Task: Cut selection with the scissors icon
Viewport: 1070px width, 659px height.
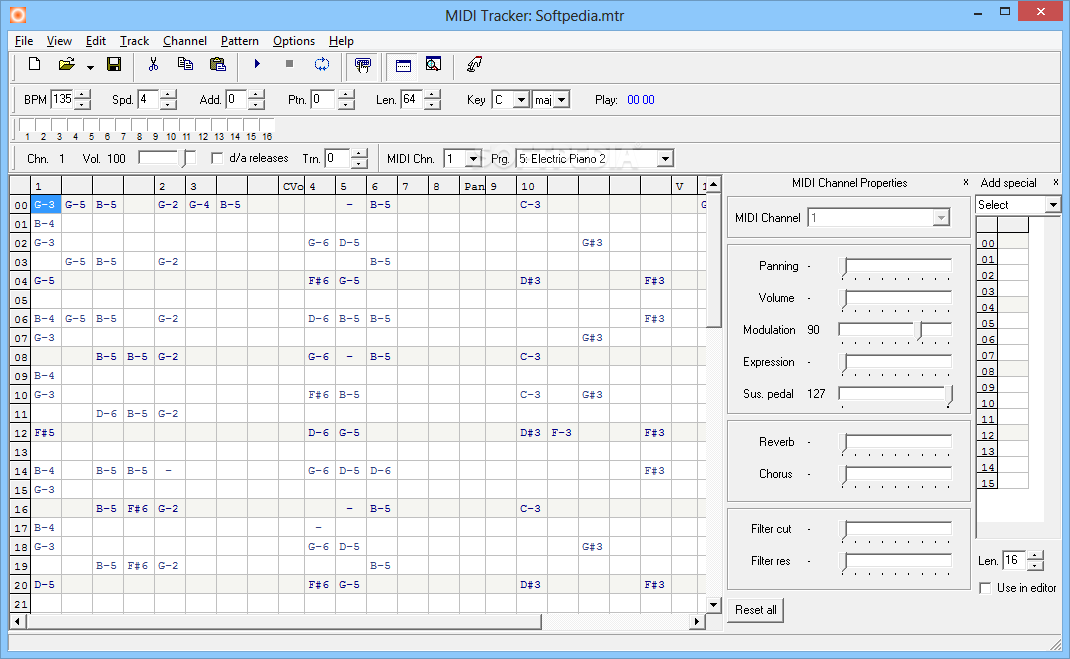Action: coord(153,65)
